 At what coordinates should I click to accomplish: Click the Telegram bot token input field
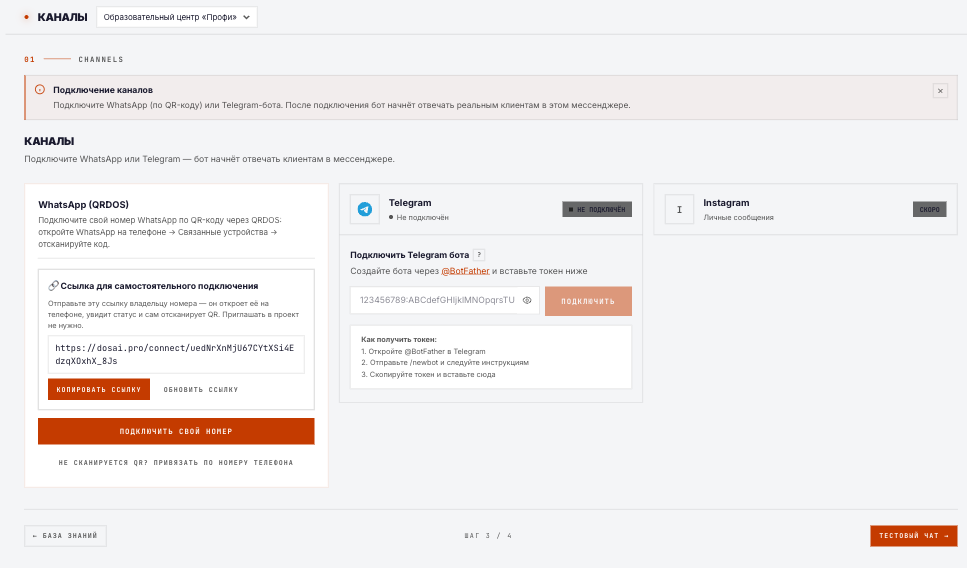coord(445,300)
